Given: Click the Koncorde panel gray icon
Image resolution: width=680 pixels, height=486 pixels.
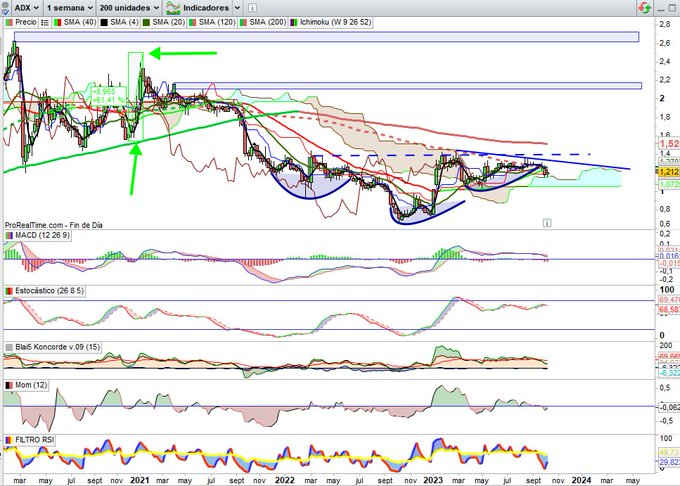Looking at the screenshot, I should (x=9, y=348).
